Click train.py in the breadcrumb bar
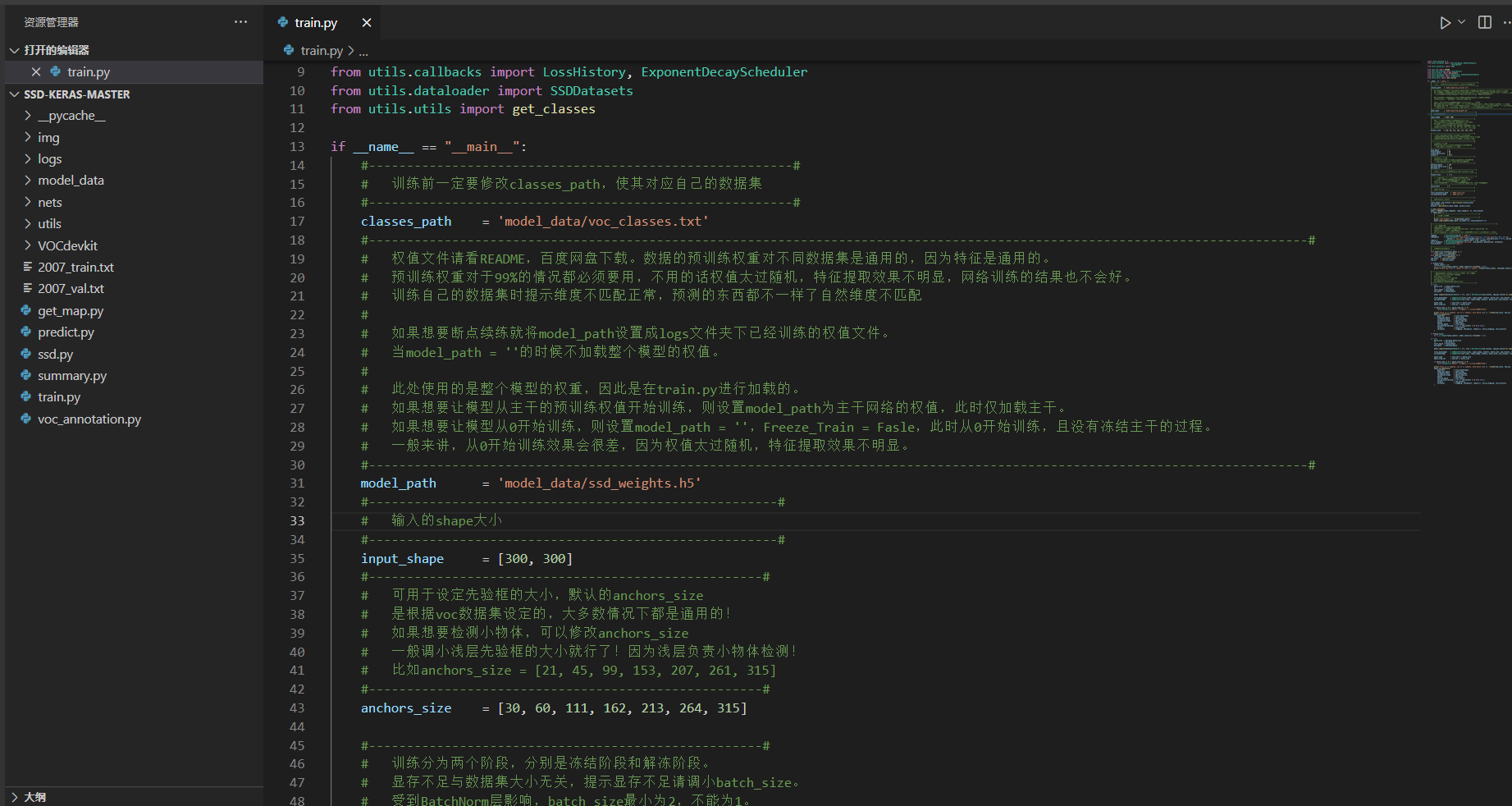 pos(322,51)
